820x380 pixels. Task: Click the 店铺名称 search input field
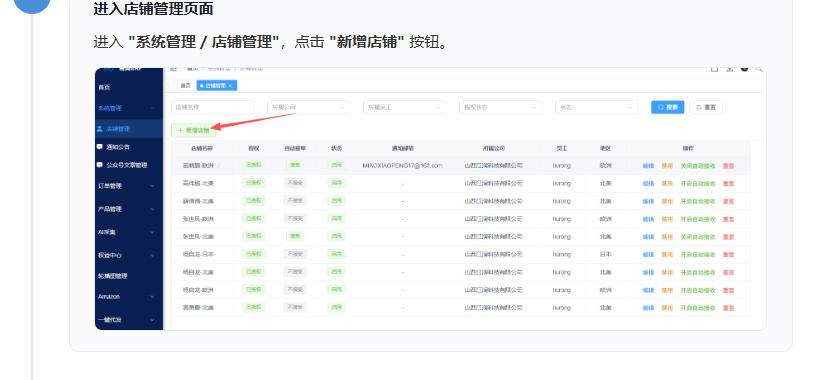(x=212, y=107)
